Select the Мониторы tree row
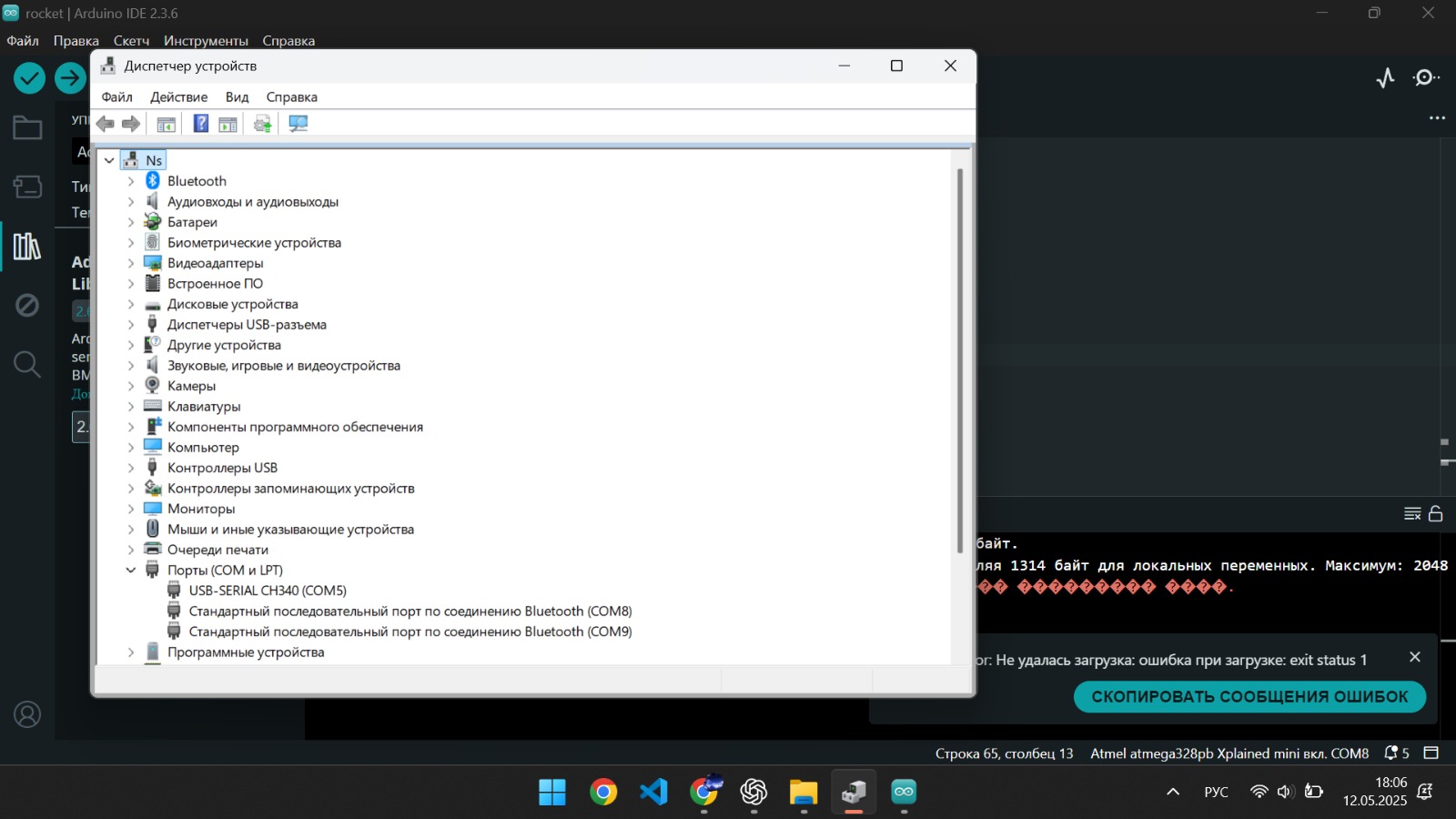 click(201, 509)
